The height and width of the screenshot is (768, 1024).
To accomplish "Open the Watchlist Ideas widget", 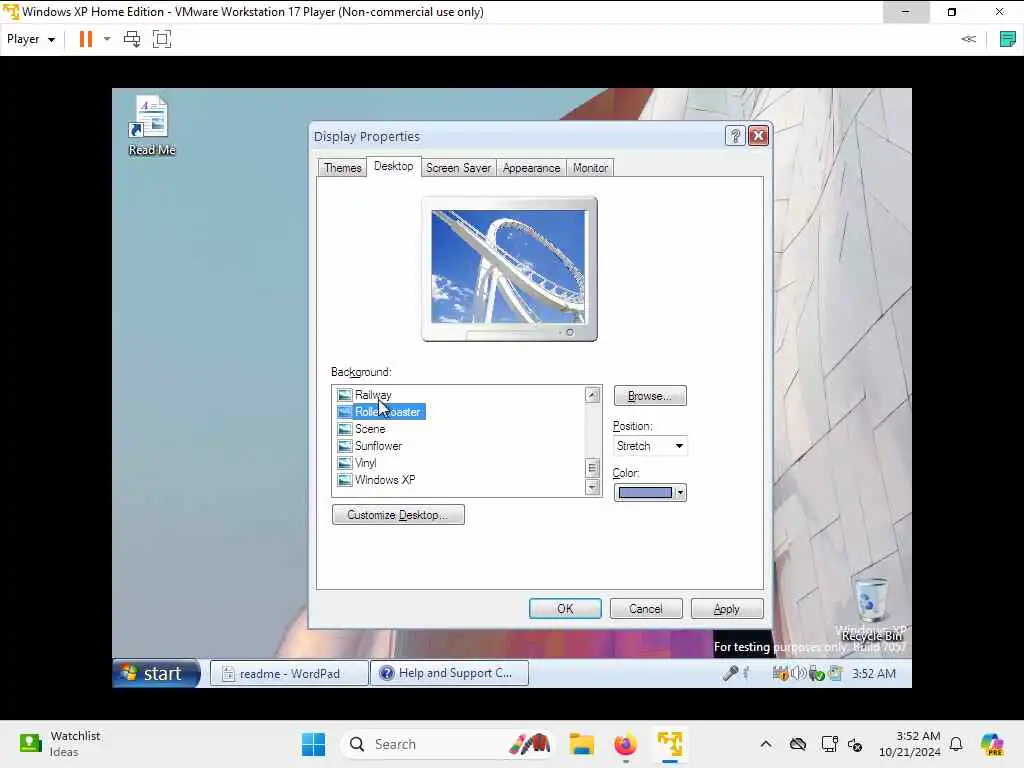I will pos(60,744).
